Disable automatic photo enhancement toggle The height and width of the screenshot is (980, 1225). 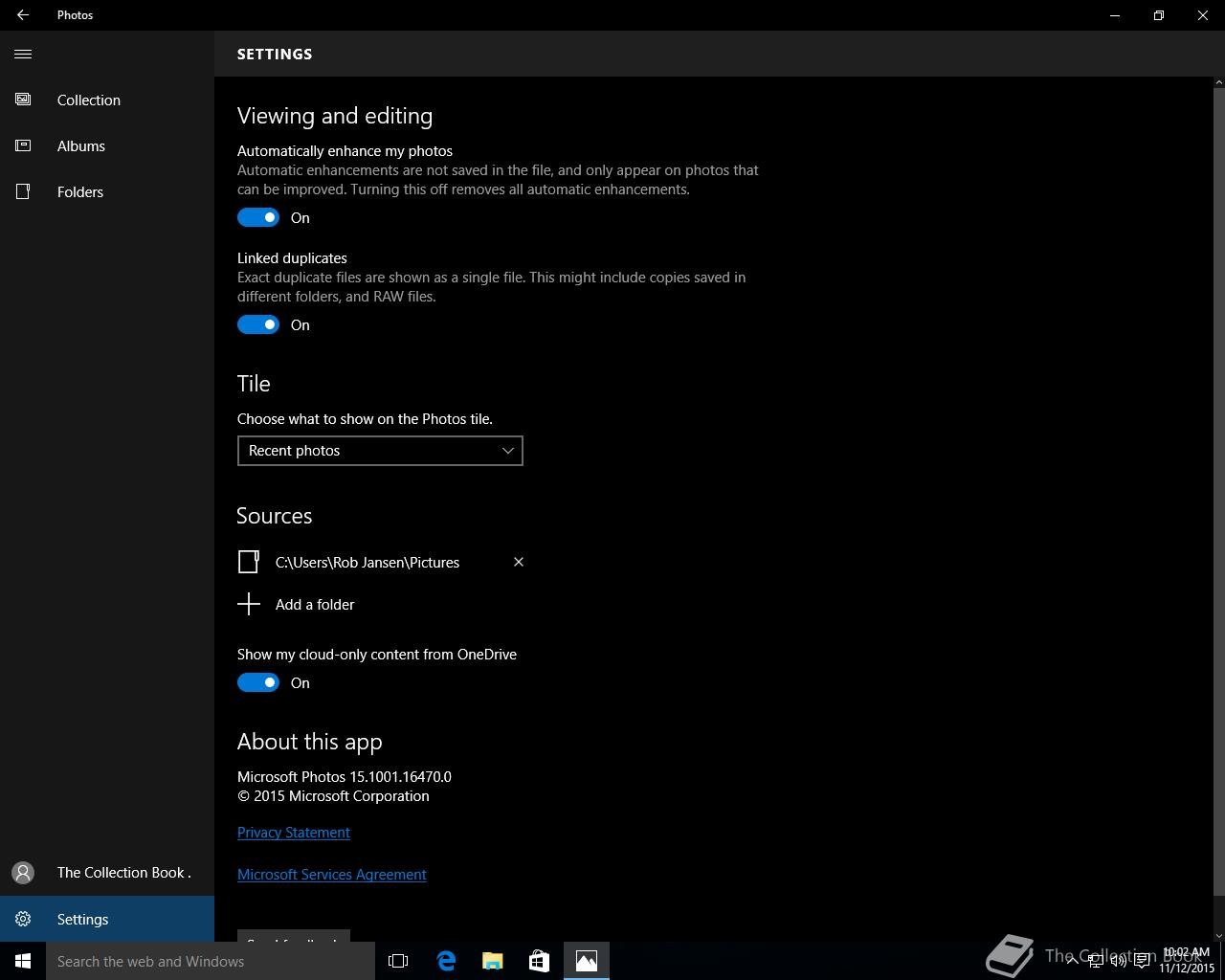tap(258, 217)
